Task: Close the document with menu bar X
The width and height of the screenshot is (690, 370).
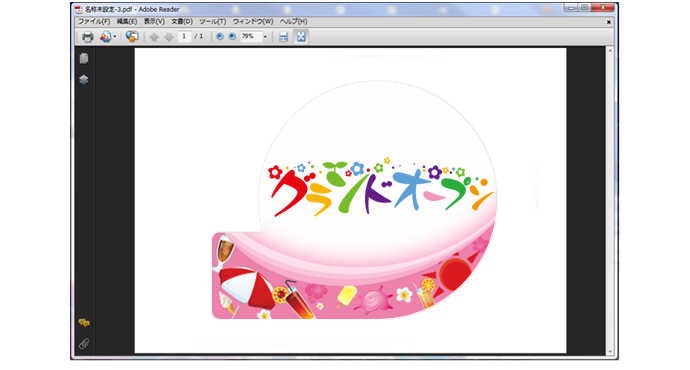Action: 609,22
